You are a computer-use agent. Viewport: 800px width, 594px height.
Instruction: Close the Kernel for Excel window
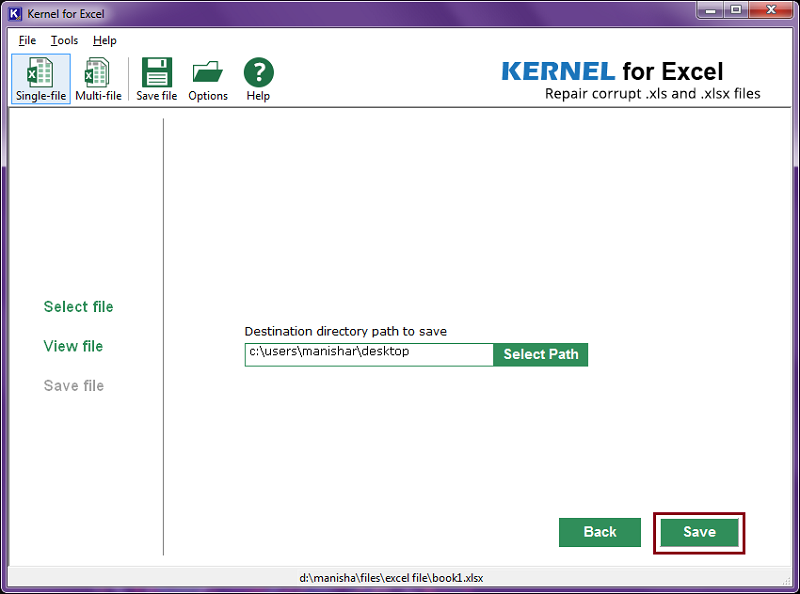tap(771, 10)
